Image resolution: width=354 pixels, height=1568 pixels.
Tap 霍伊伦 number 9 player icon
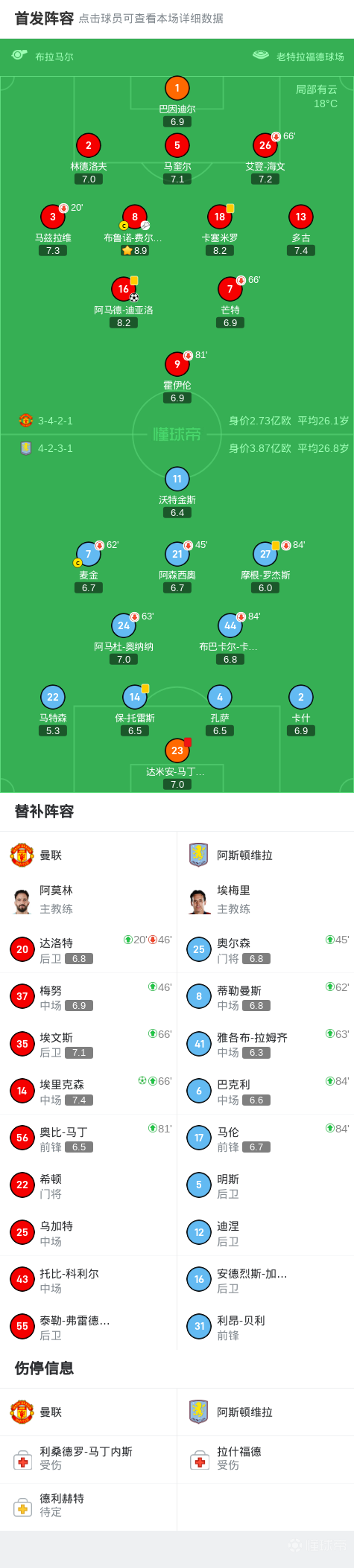[x=177, y=364]
